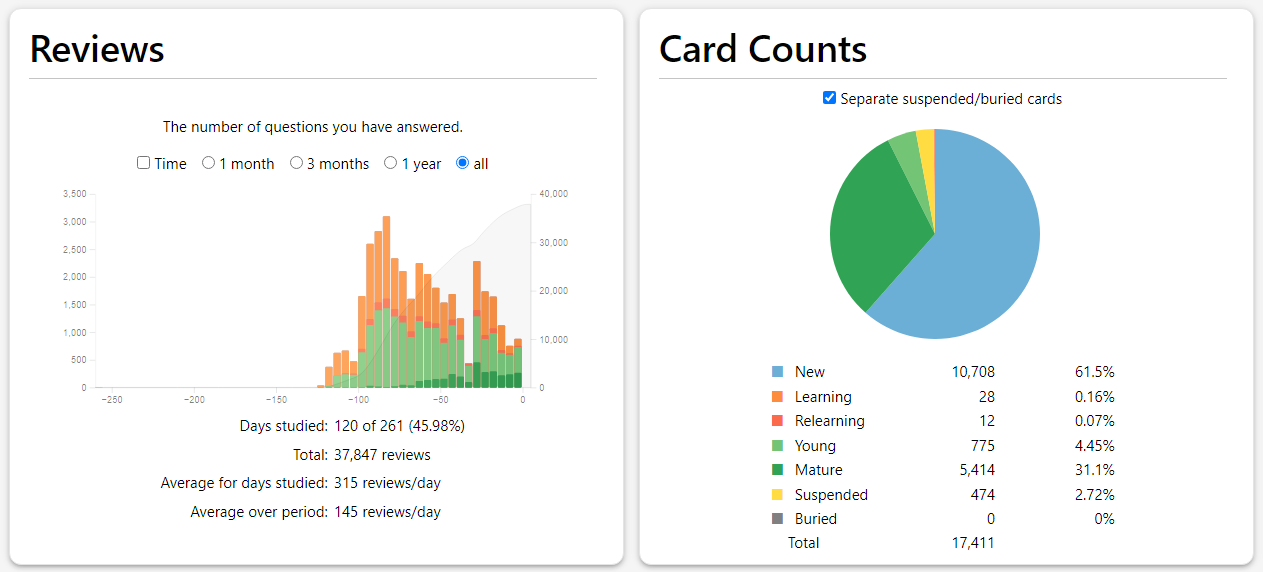Select the all range radio button
Screen dimensions: 1263x572
(x=462, y=163)
